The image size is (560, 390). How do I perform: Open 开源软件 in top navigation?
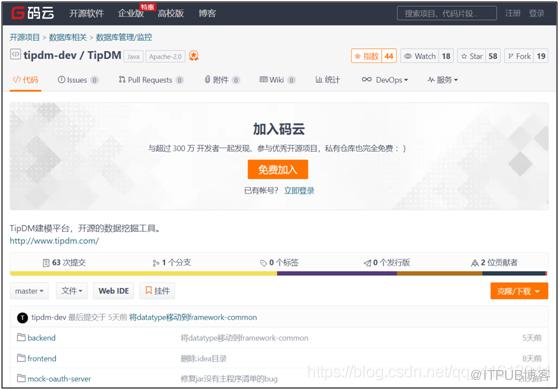86,14
